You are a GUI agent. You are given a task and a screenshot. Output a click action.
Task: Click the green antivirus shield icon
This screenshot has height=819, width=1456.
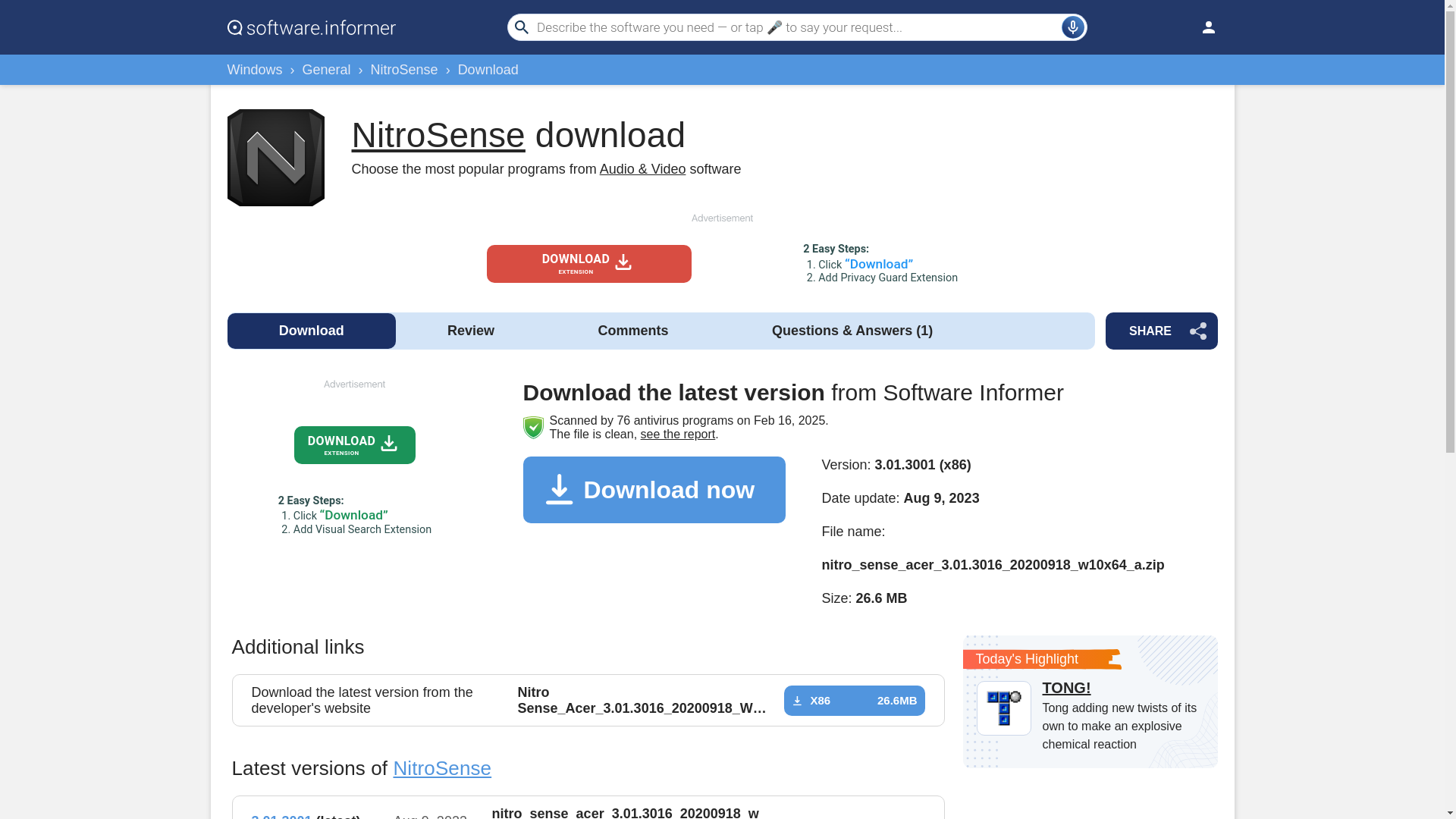coord(533,427)
